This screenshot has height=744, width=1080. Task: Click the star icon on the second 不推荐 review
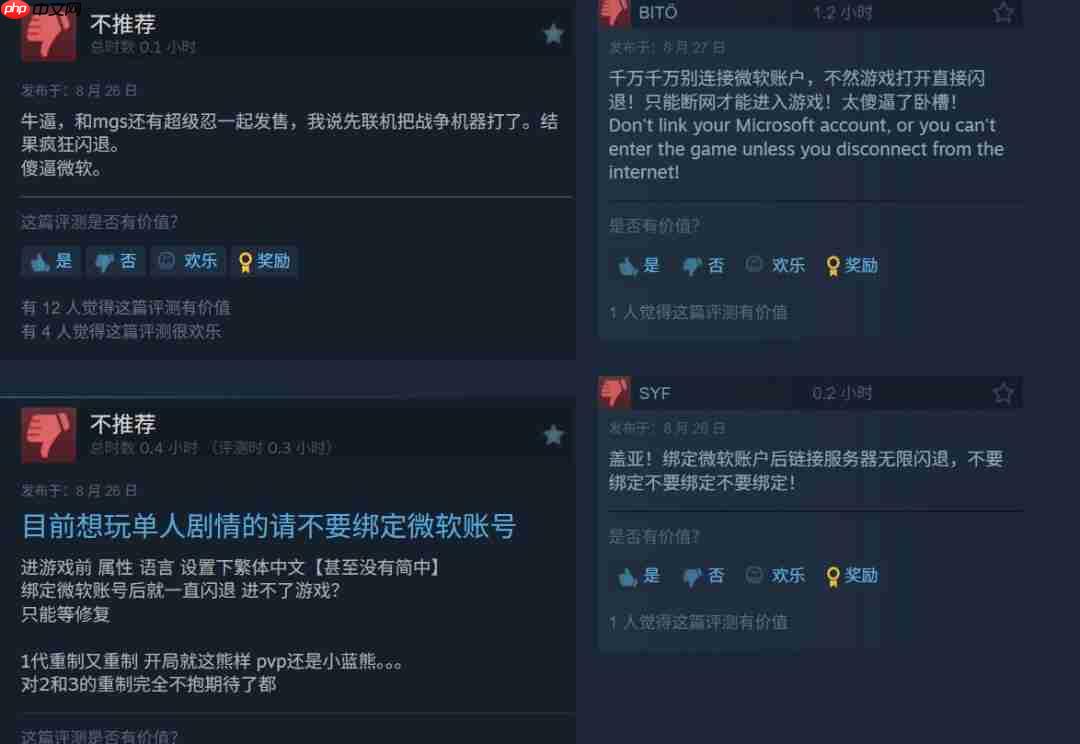(553, 435)
